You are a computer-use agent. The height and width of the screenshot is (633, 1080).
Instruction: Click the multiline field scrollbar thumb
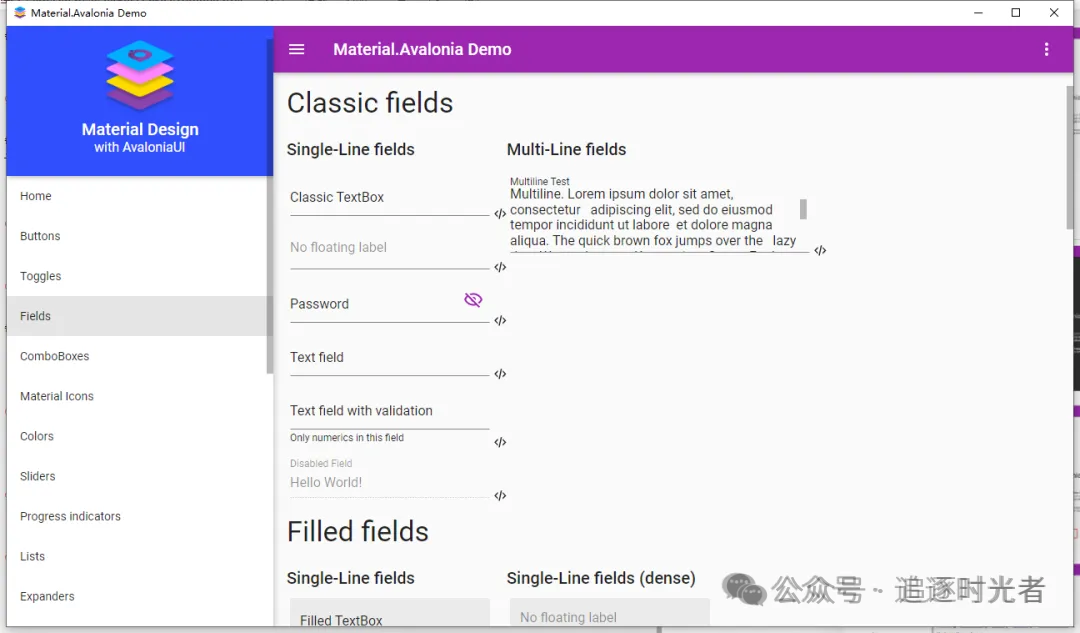tap(803, 209)
